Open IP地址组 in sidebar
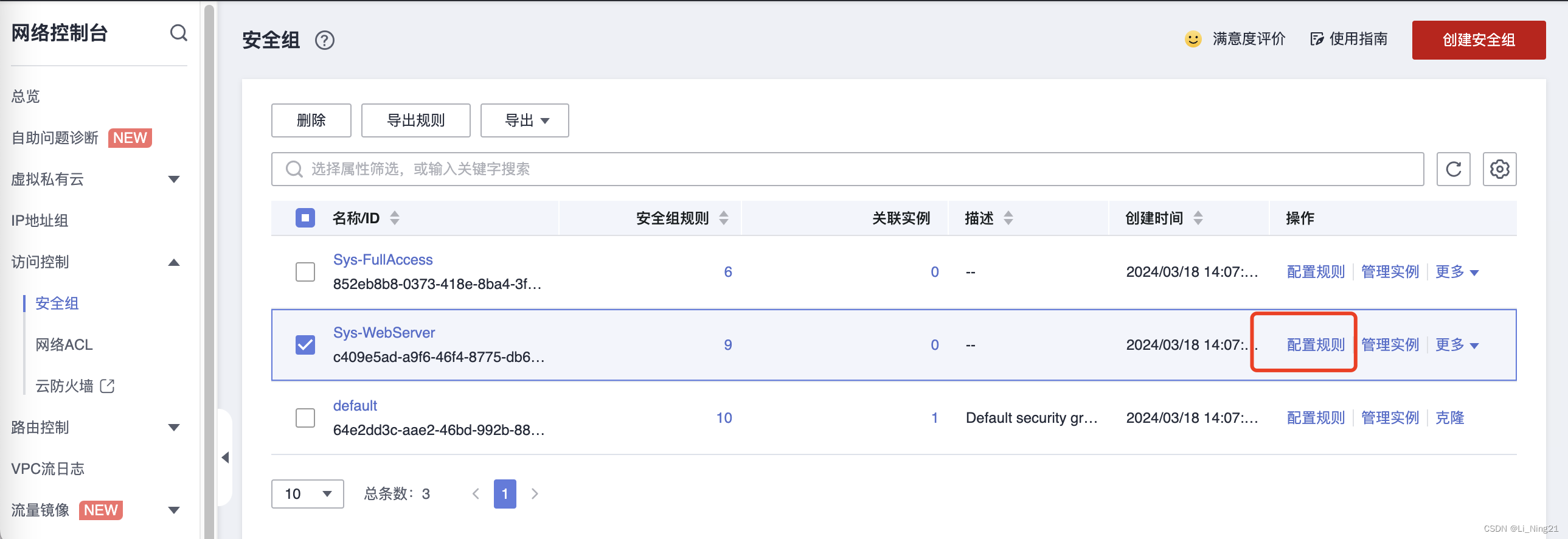The image size is (1568, 539). 40,220
